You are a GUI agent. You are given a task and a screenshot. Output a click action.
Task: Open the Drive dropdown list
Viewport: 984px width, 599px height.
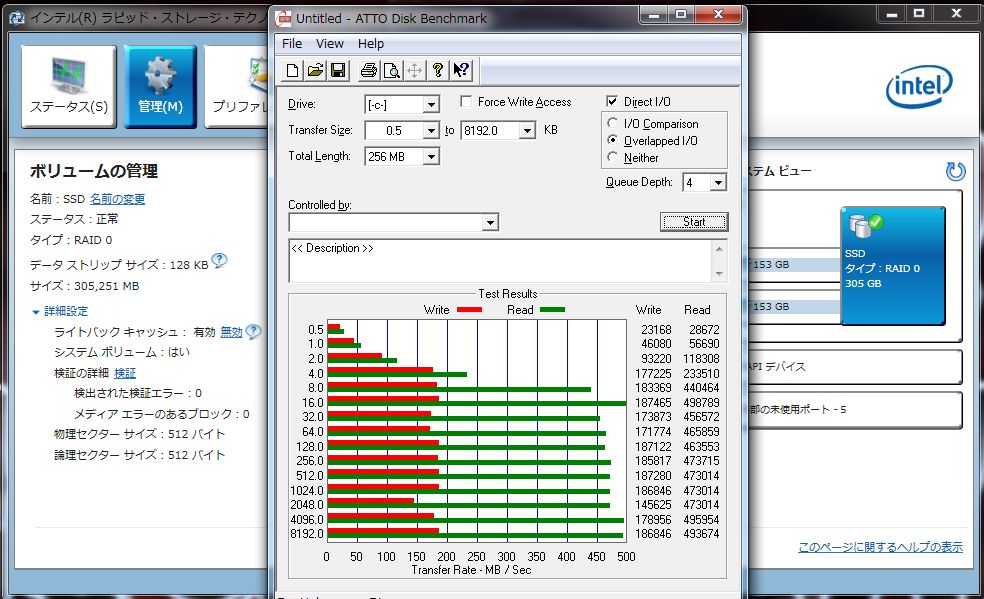pos(431,105)
